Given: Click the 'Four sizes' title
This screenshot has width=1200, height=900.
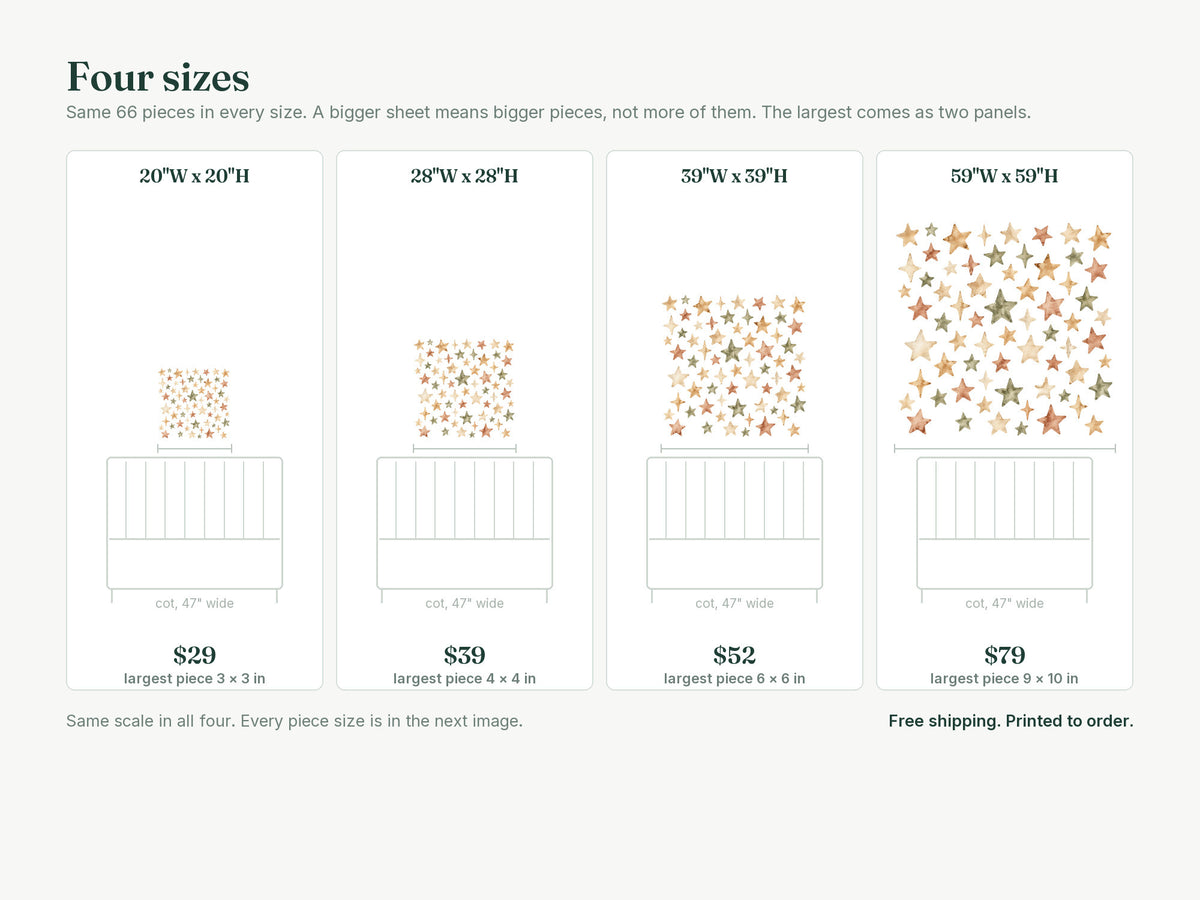Looking at the screenshot, I should coord(158,77).
